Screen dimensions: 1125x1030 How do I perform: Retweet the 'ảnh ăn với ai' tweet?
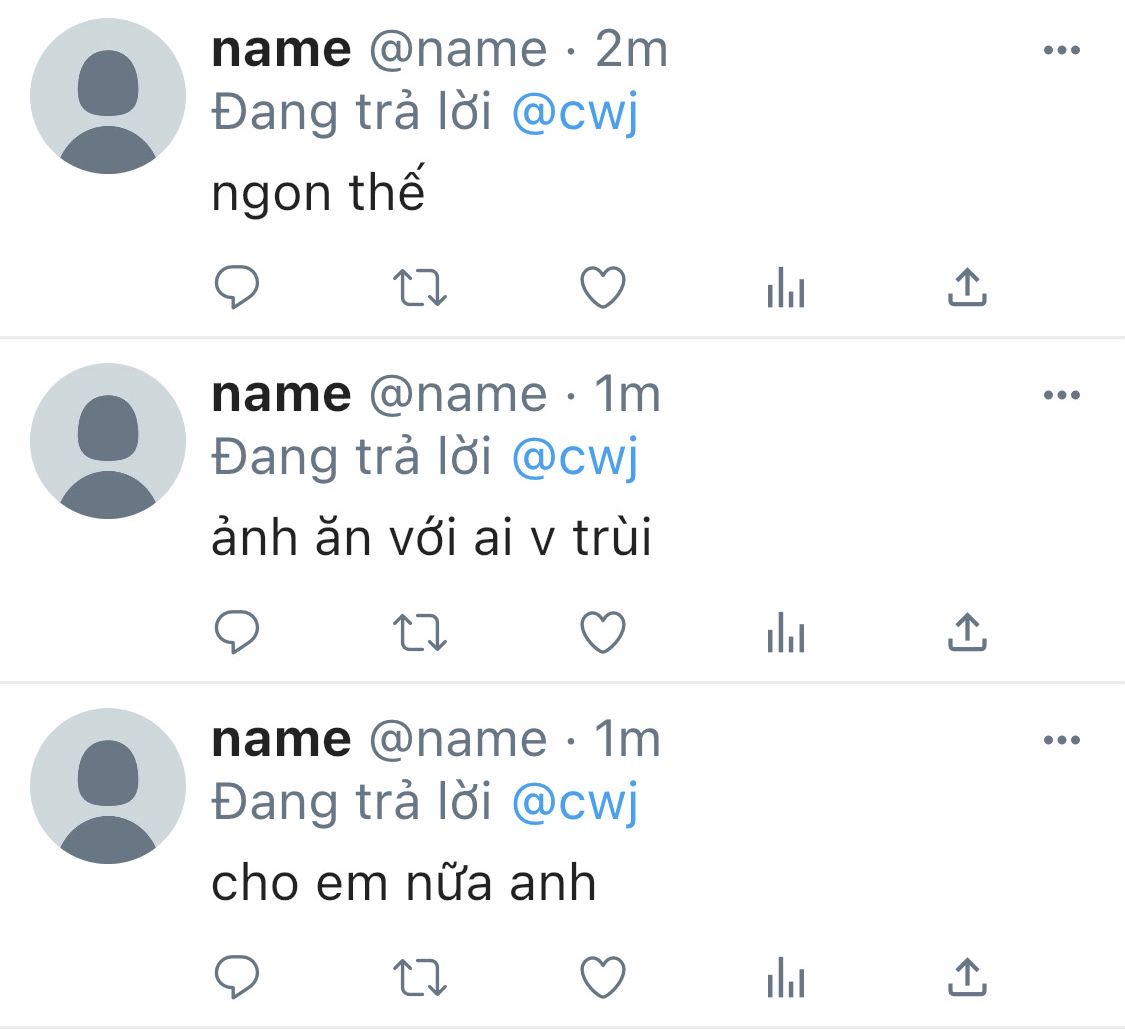click(x=420, y=632)
